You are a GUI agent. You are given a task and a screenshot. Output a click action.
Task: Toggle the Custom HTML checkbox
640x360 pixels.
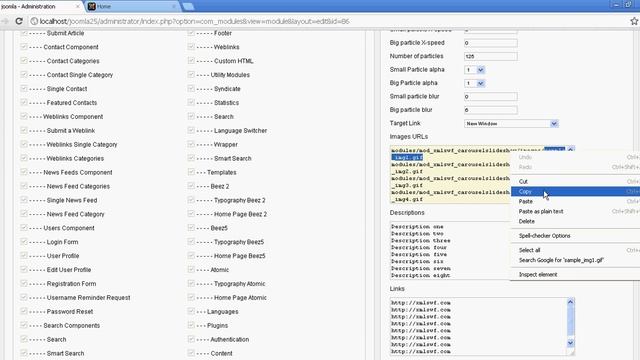[191, 60]
